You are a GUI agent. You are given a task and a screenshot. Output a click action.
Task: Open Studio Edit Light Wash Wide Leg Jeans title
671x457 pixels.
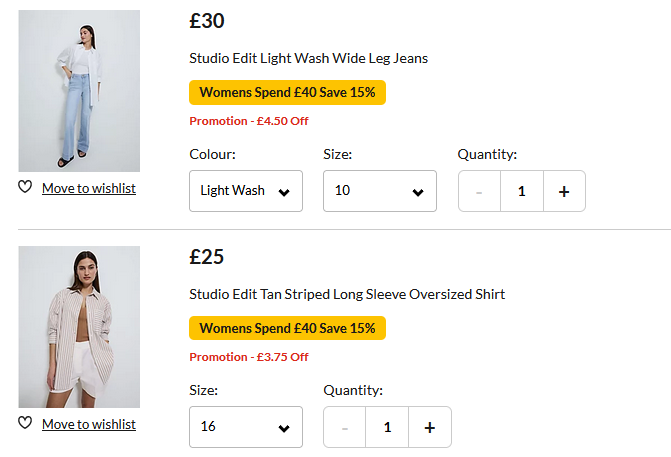point(308,58)
